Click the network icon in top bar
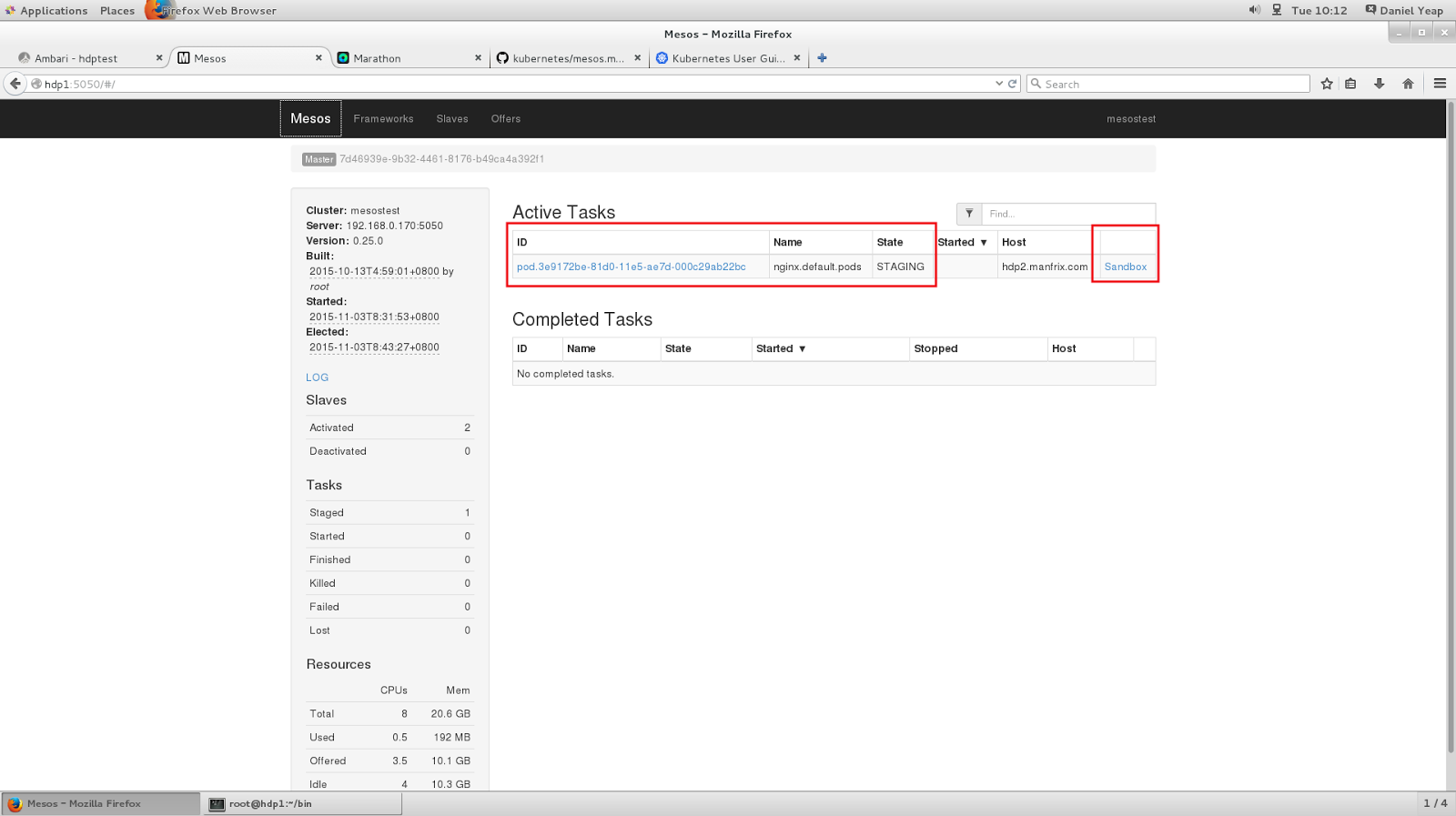 [x=1277, y=10]
